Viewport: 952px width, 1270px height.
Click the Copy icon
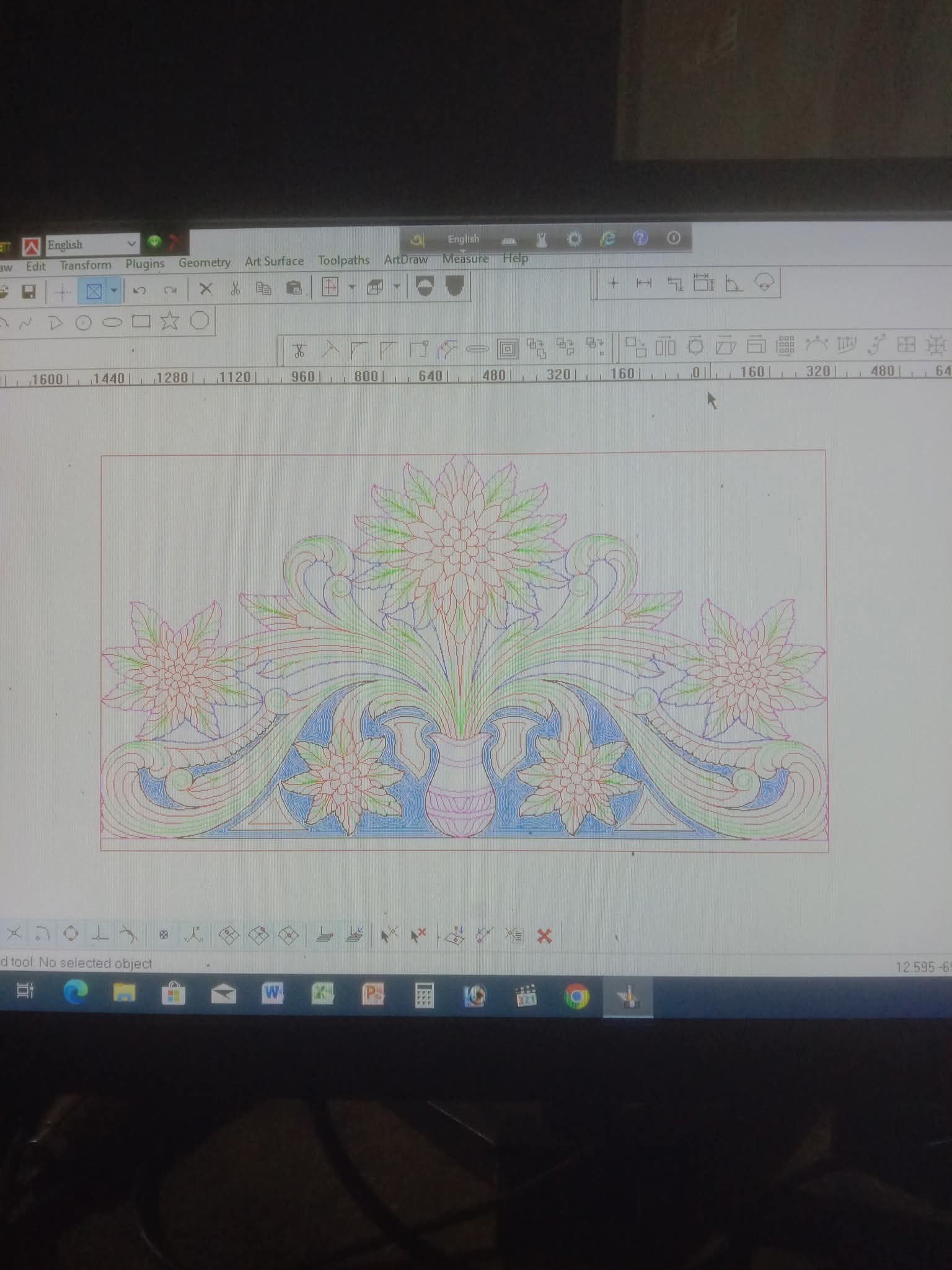[264, 288]
